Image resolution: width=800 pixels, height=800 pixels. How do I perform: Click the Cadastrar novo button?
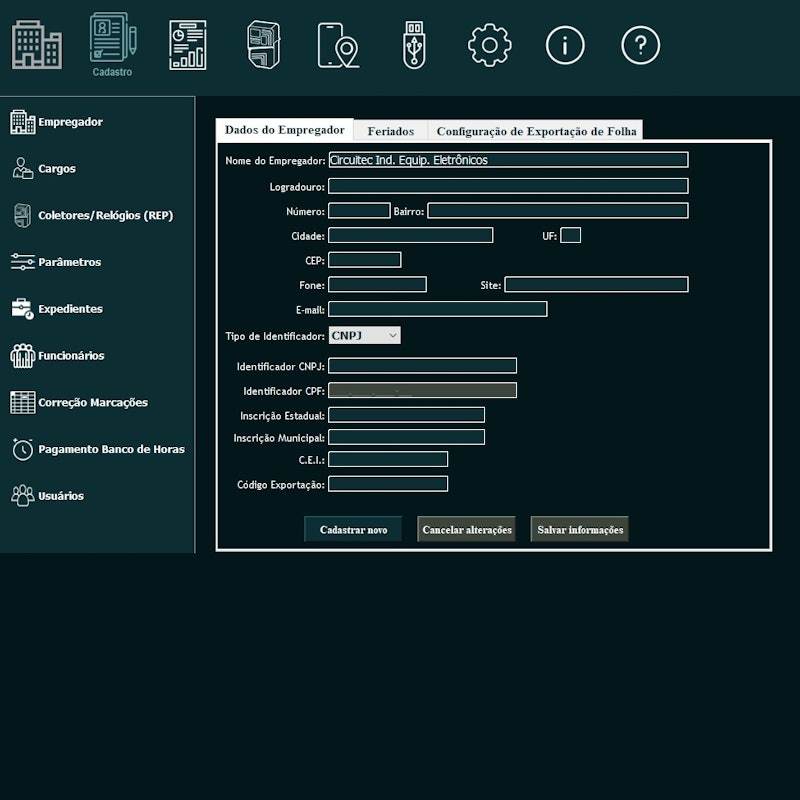(x=353, y=529)
